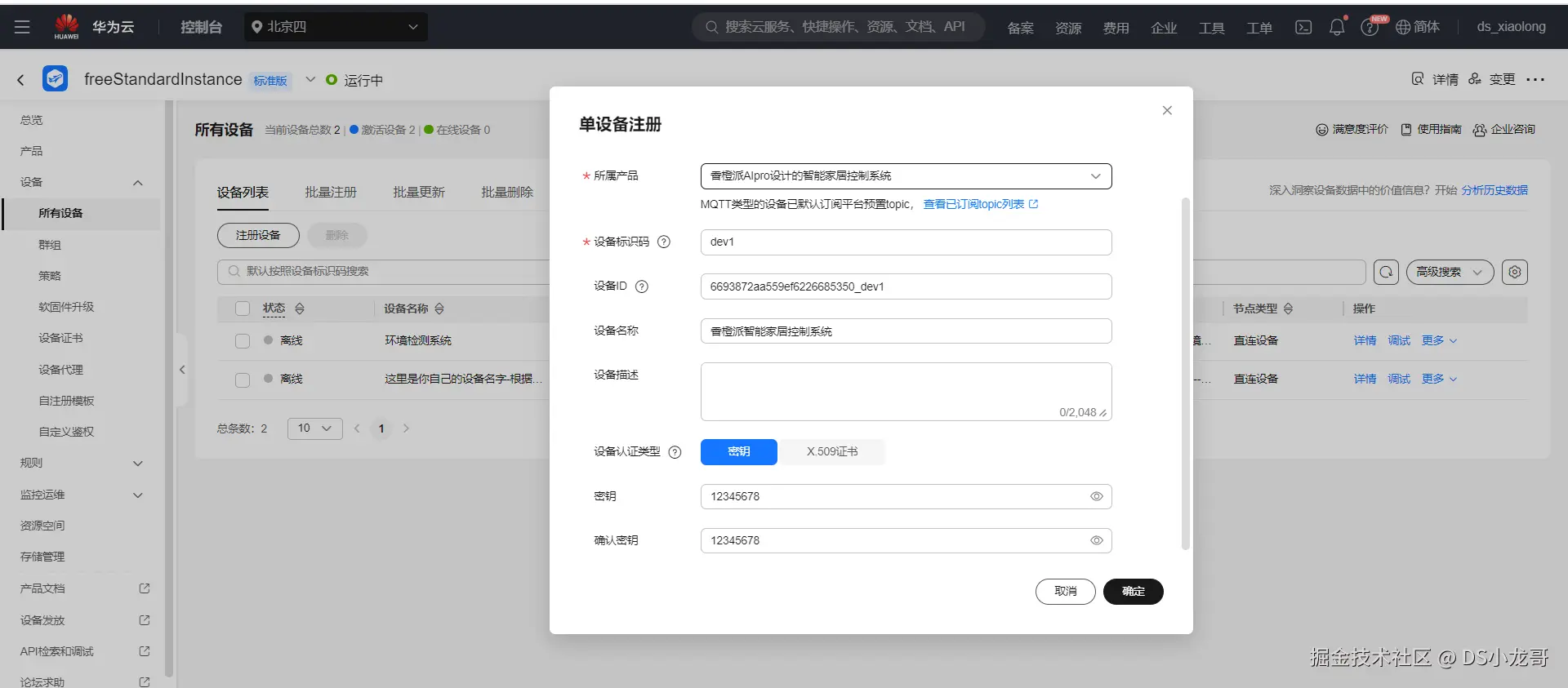Open the subscribed topic list link
Image resolution: width=1568 pixels, height=688 pixels.
(980, 204)
